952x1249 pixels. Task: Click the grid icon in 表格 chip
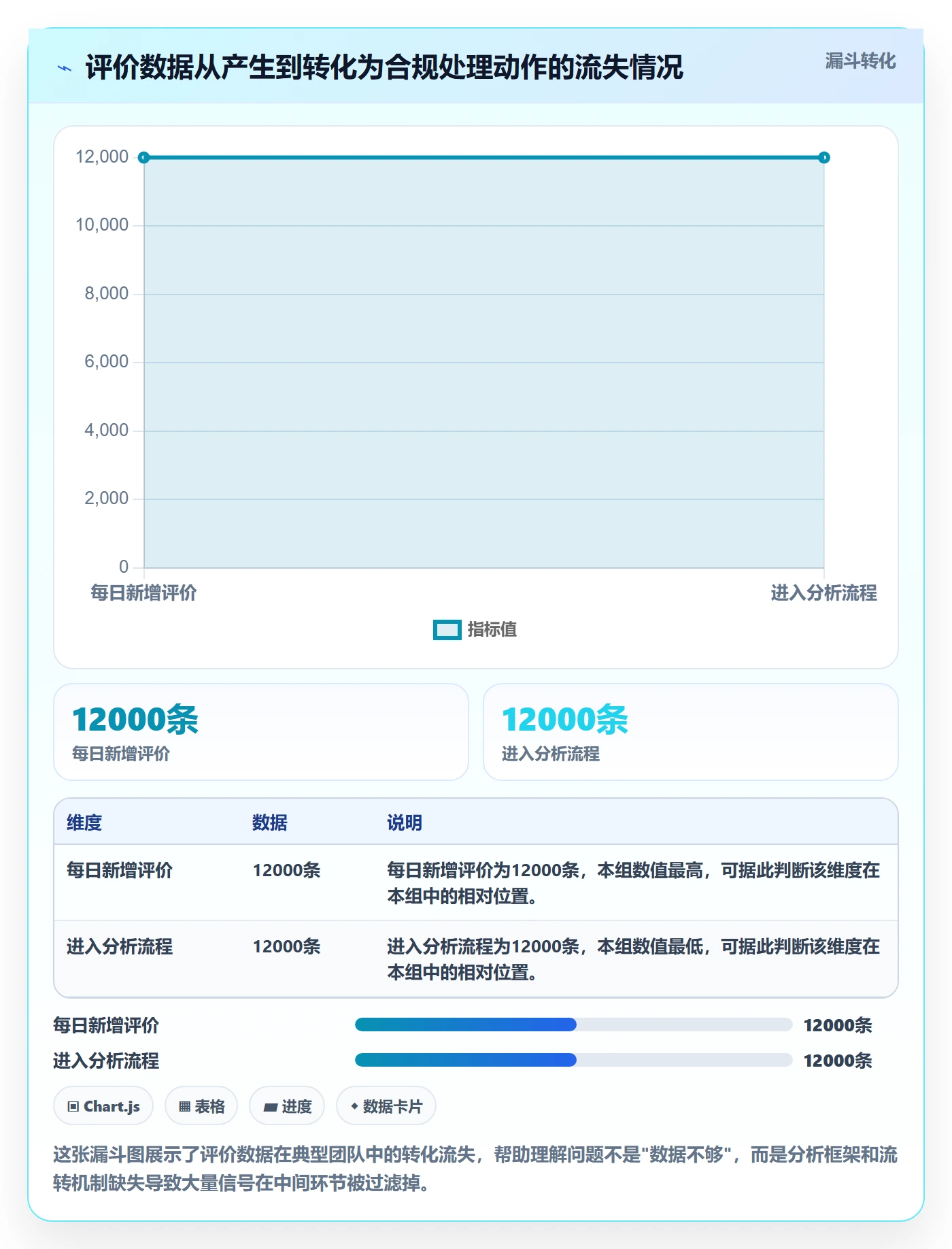[x=184, y=1107]
